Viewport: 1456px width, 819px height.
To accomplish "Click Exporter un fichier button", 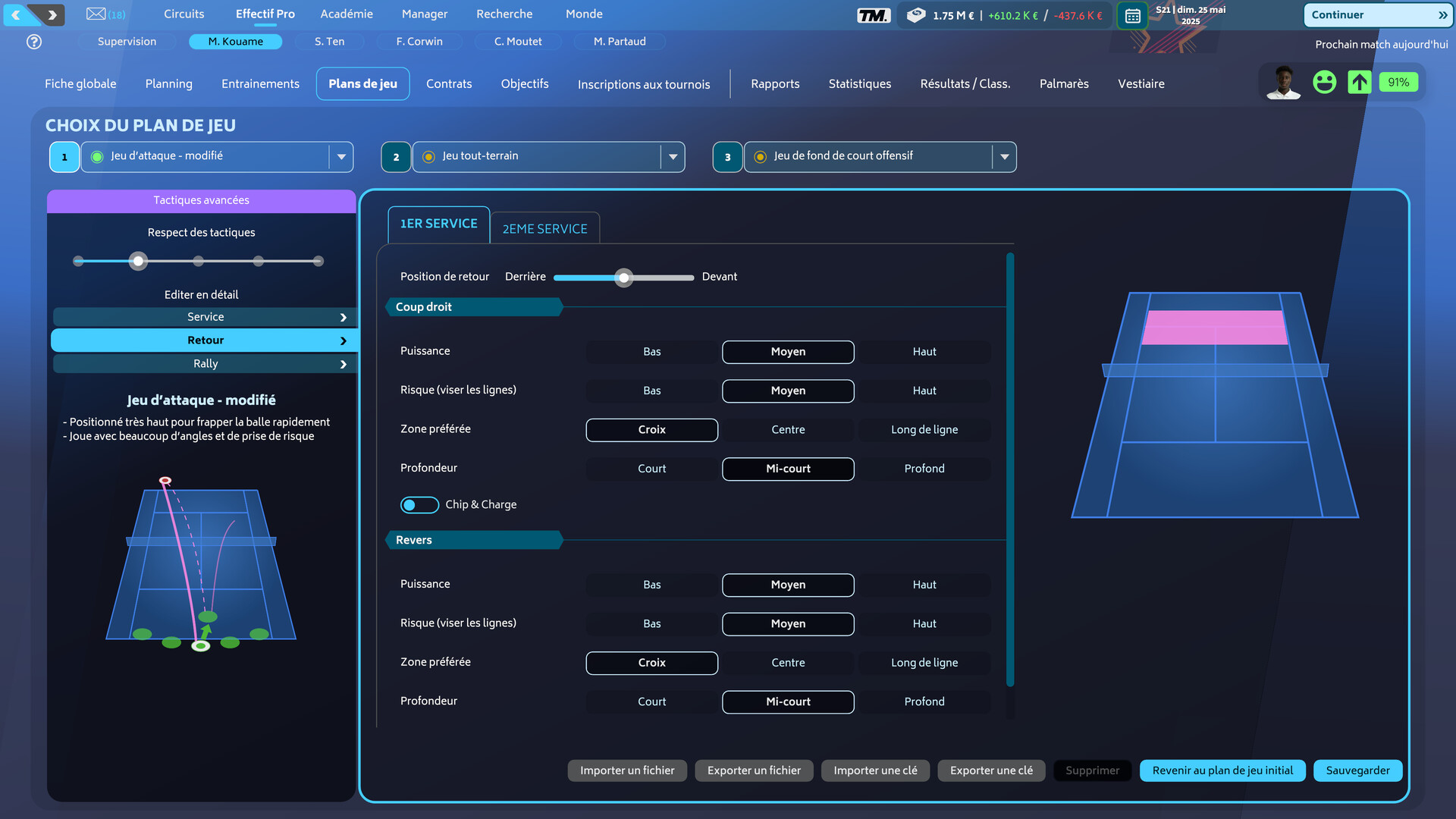I will 753,770.
